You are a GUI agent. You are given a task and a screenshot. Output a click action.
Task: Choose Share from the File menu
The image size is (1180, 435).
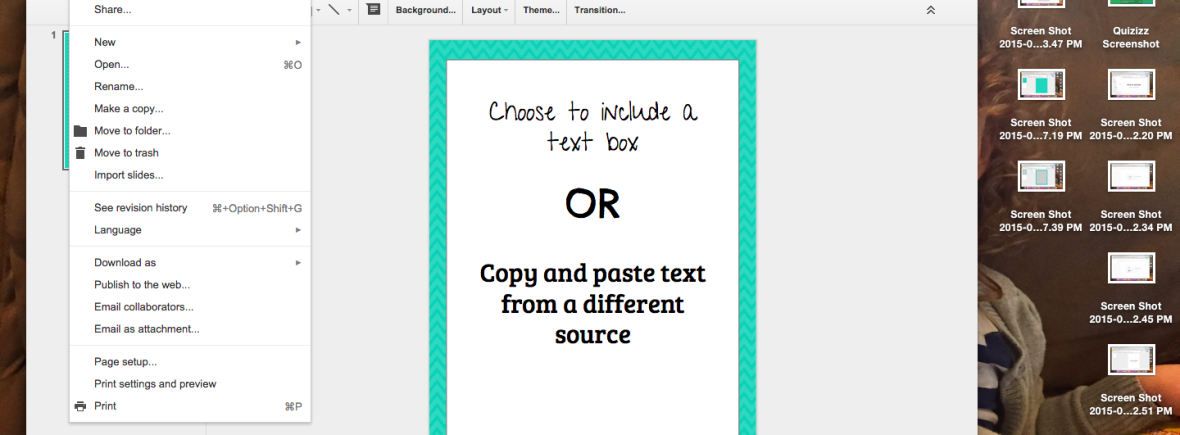click(x=190, y=10)
